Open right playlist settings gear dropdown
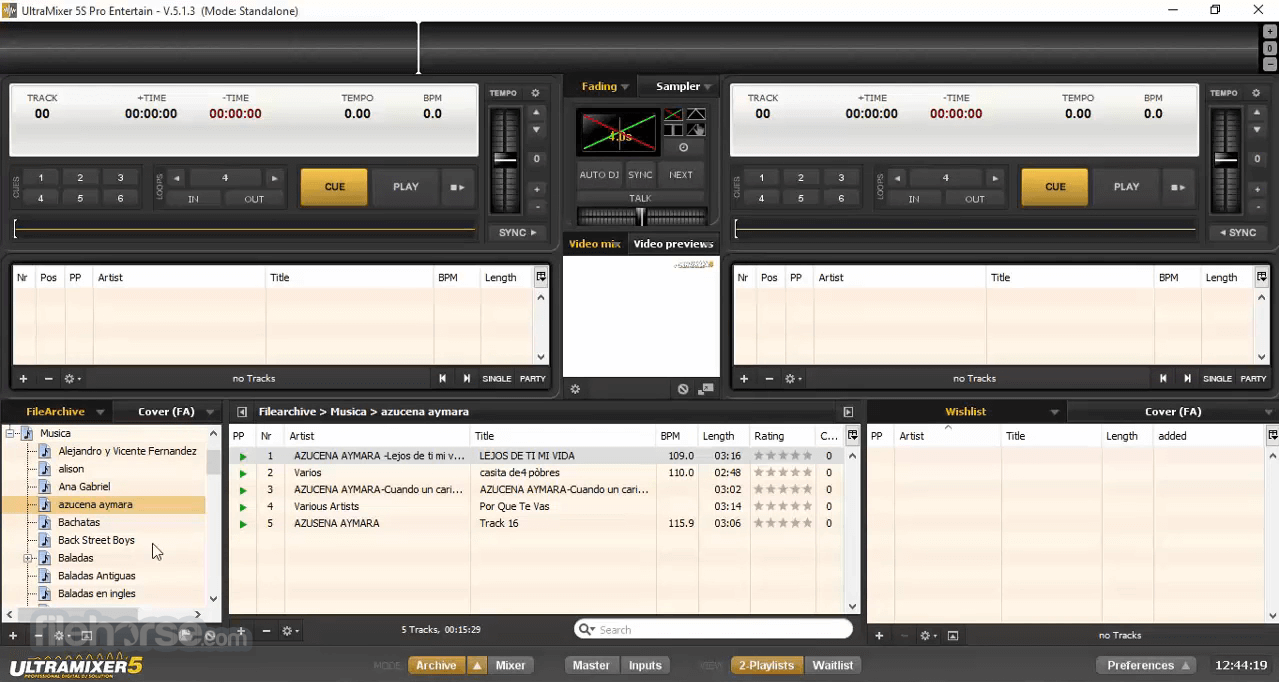1279x682 pixels. [x=793, y=379]
